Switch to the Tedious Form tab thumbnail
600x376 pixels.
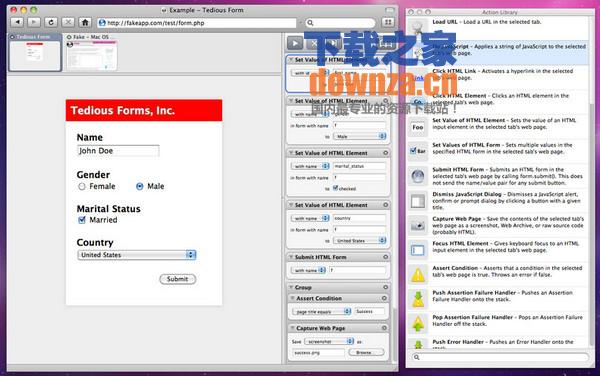35,52
